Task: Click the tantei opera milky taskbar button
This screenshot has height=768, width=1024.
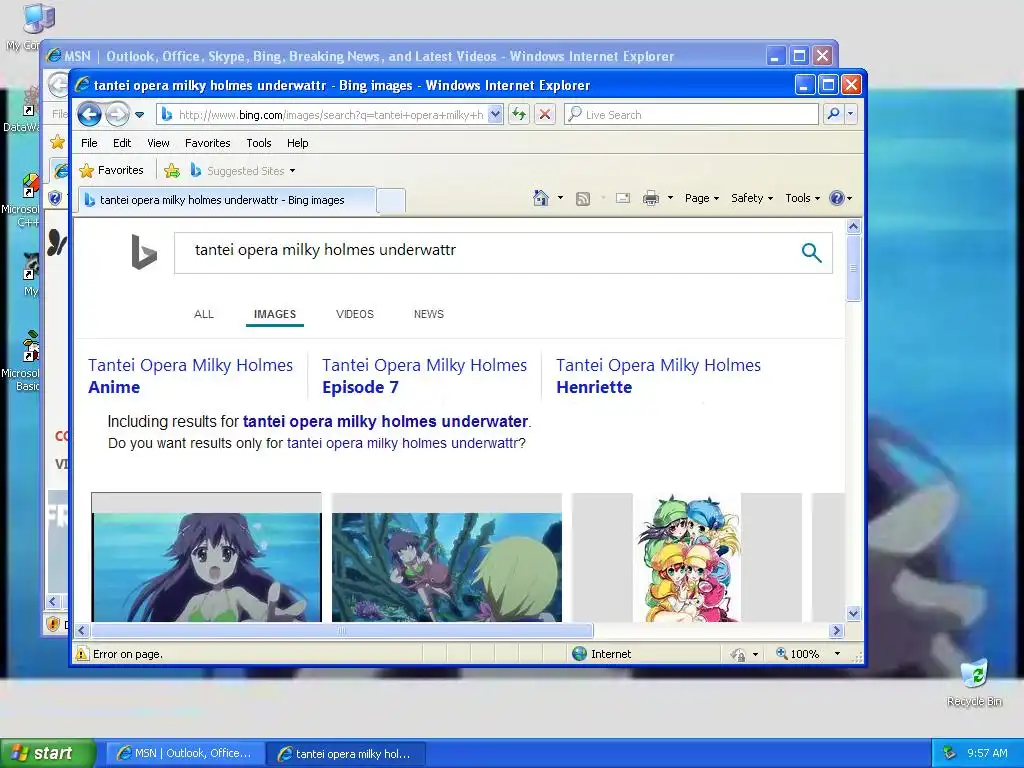Action: pos(346,754)
